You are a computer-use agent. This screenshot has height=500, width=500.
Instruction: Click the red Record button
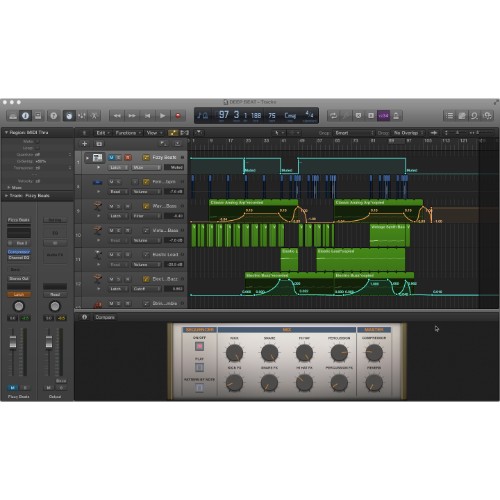[x=178, y=116]
